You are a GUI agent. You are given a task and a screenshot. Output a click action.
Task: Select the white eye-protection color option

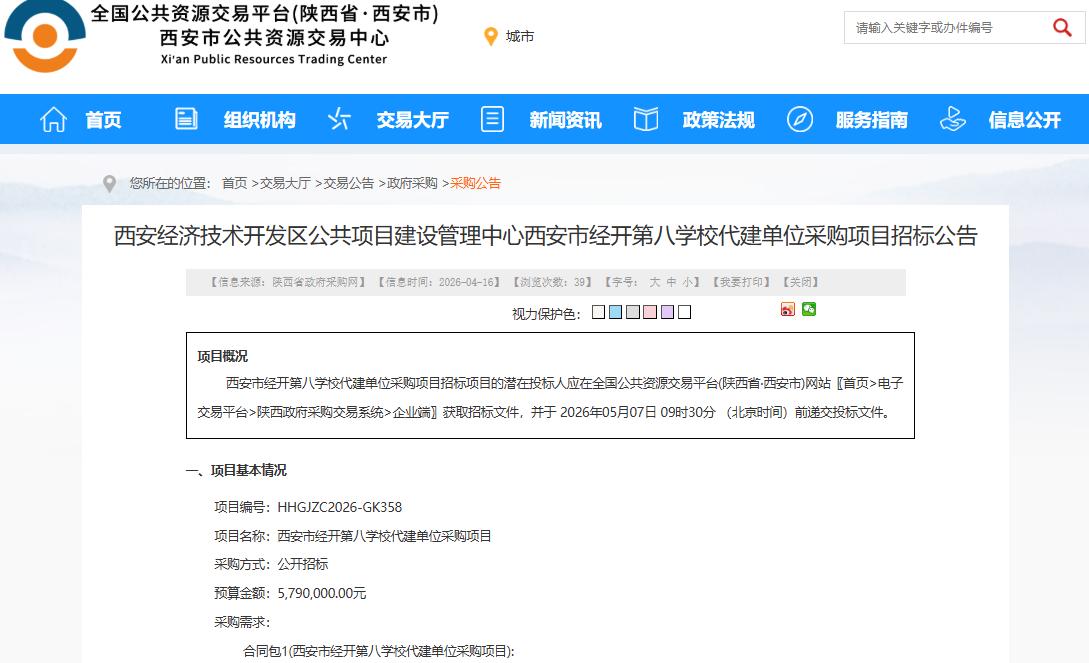point(683,311)
